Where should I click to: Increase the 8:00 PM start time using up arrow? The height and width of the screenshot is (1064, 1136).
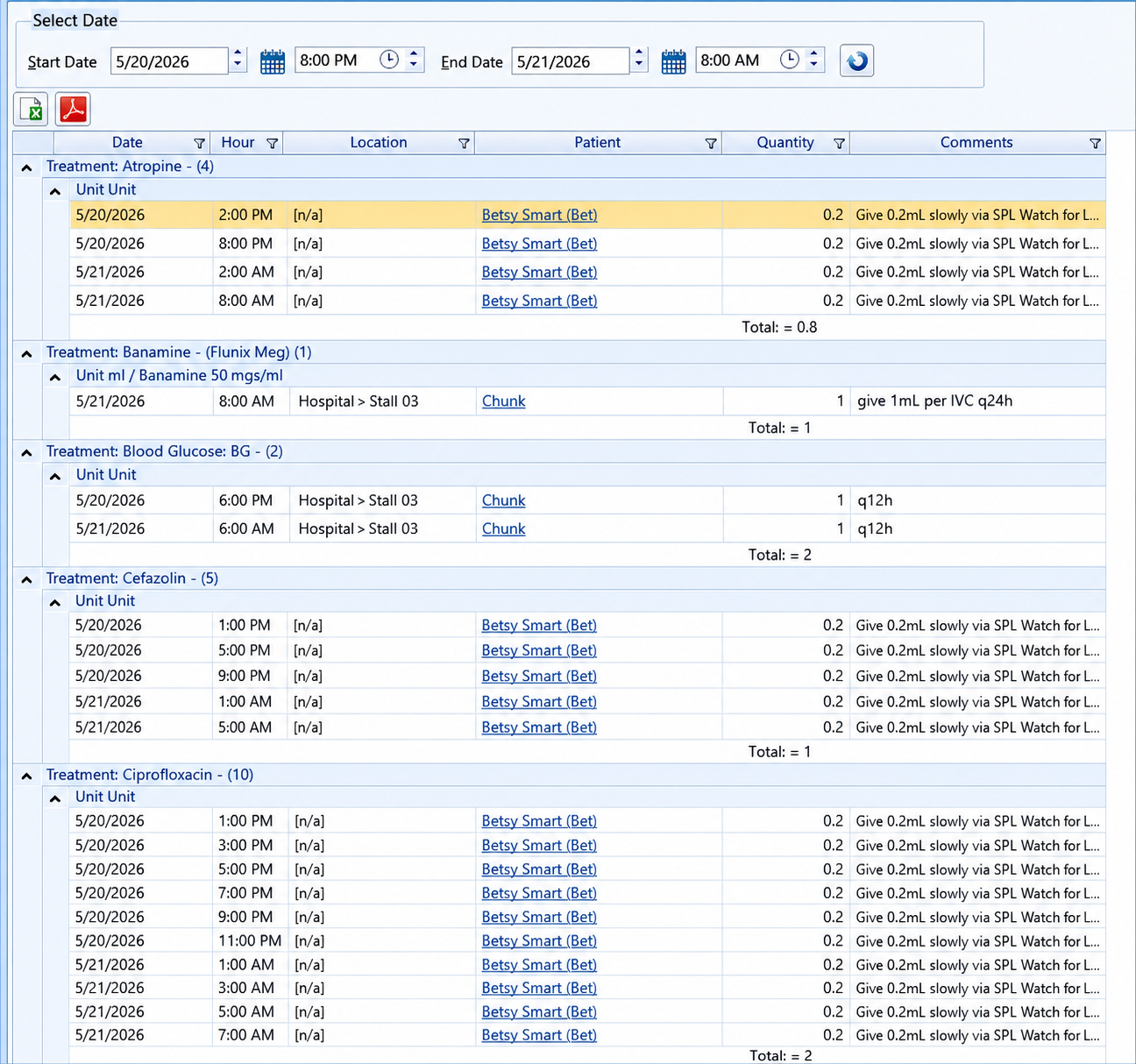[x=414, y=53]
